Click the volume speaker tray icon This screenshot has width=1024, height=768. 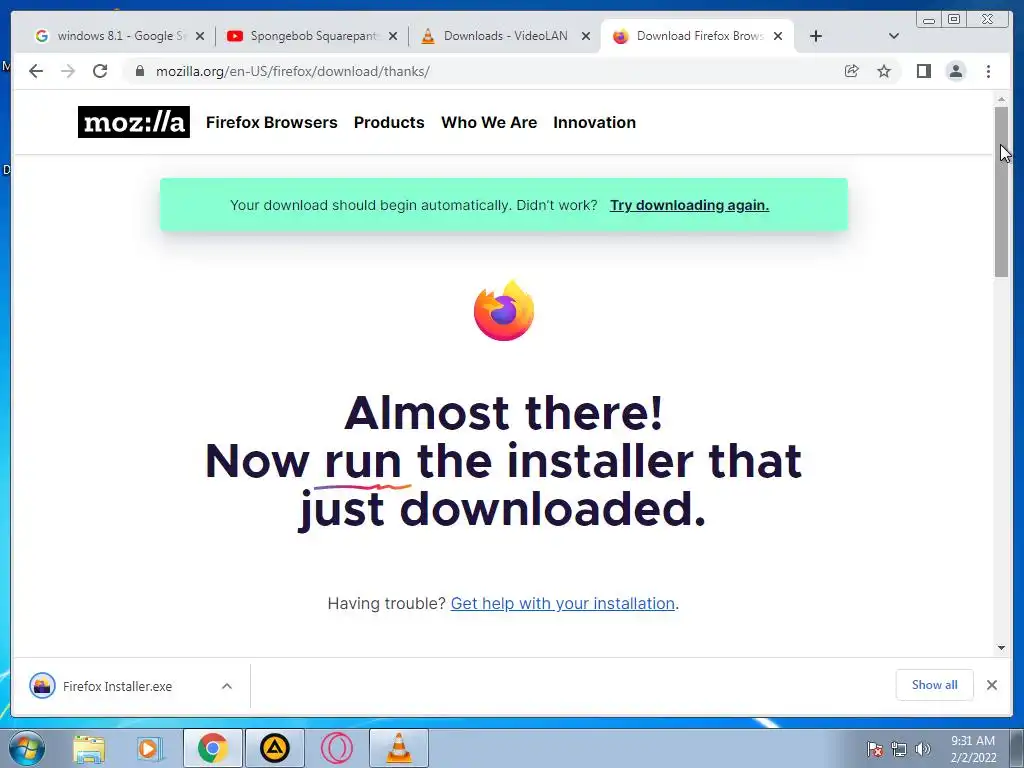(x=923, y=749)
